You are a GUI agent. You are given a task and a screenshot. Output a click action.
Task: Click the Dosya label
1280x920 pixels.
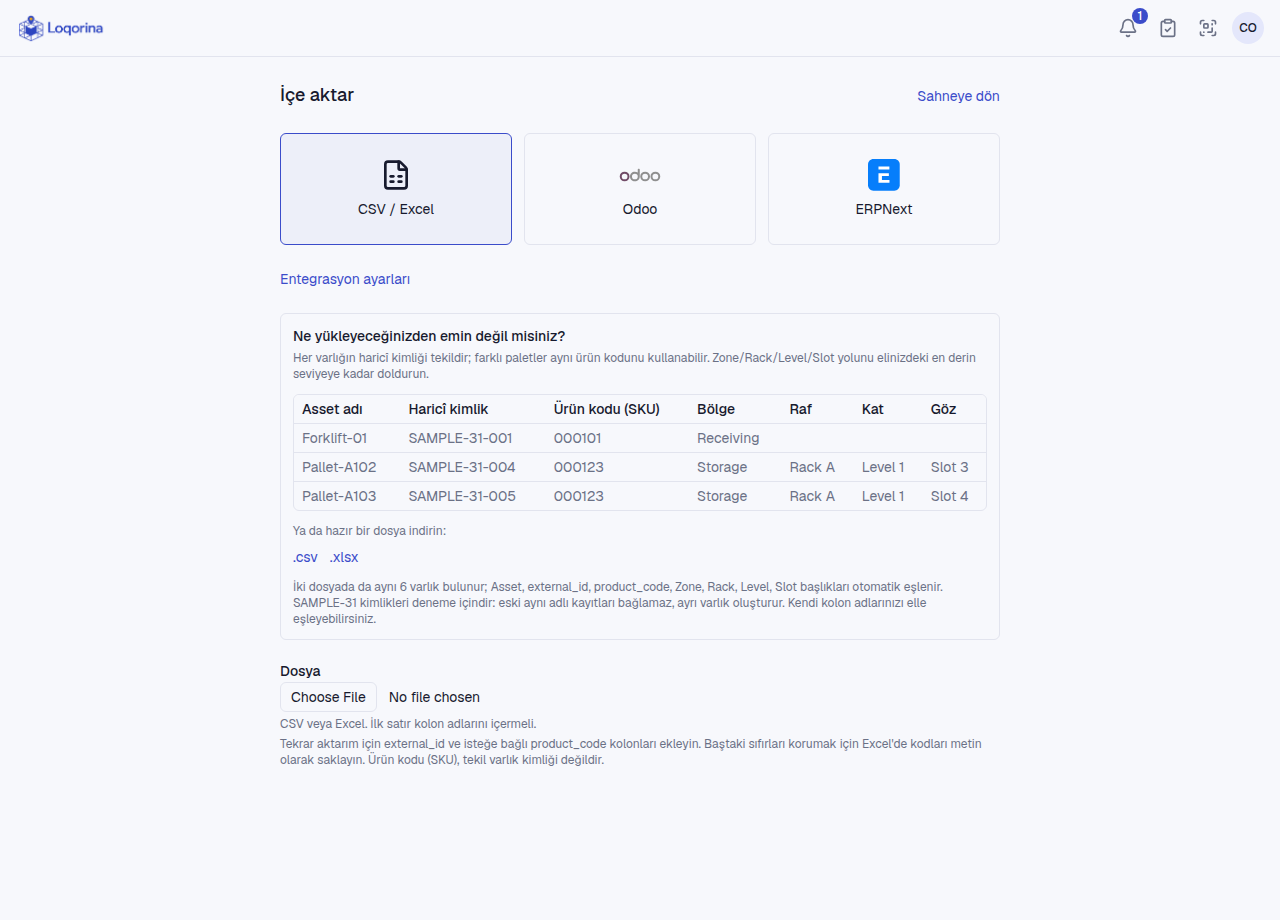coord(300,671)
